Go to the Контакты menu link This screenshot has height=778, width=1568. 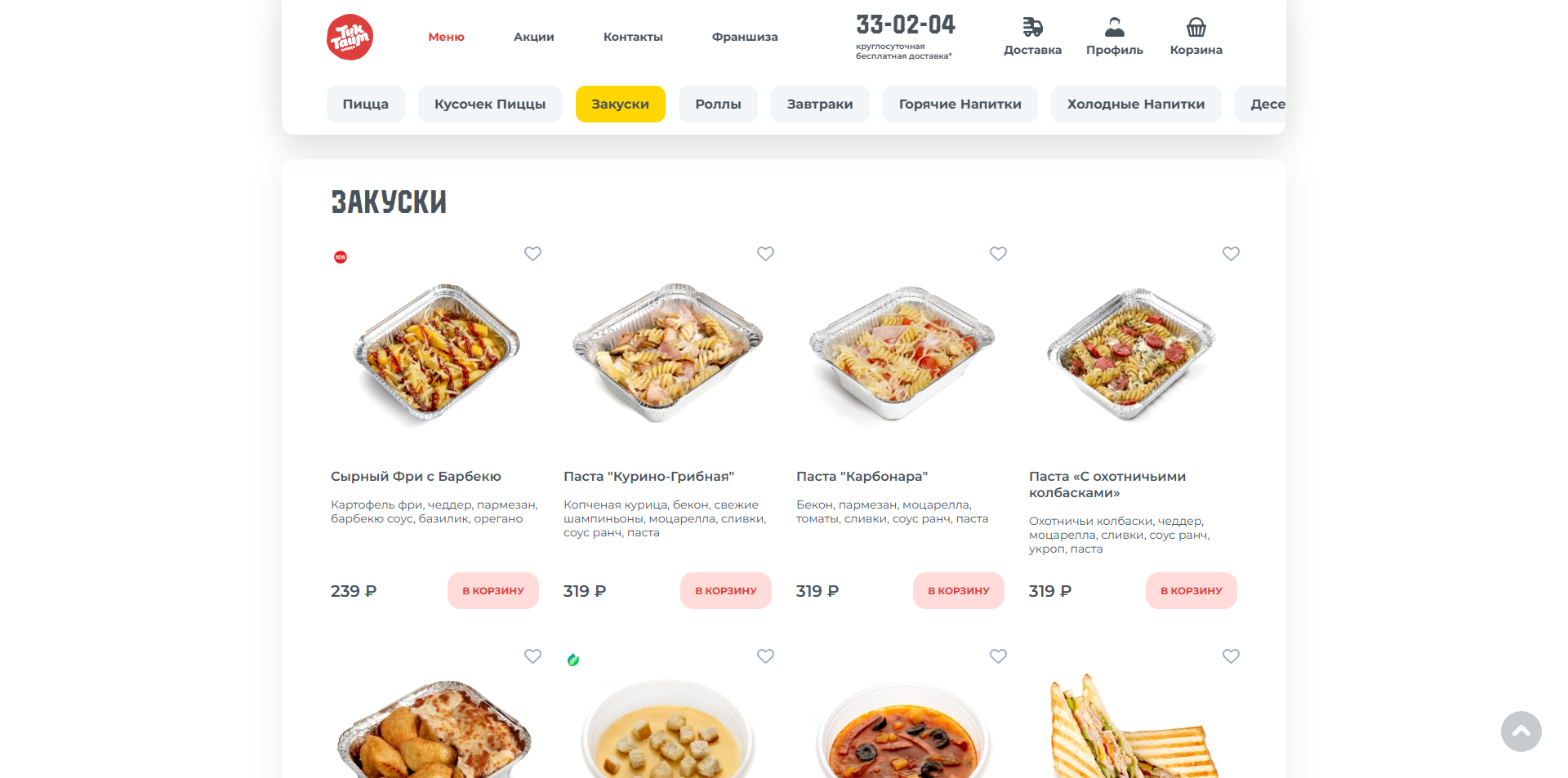[x=633, y=37]
